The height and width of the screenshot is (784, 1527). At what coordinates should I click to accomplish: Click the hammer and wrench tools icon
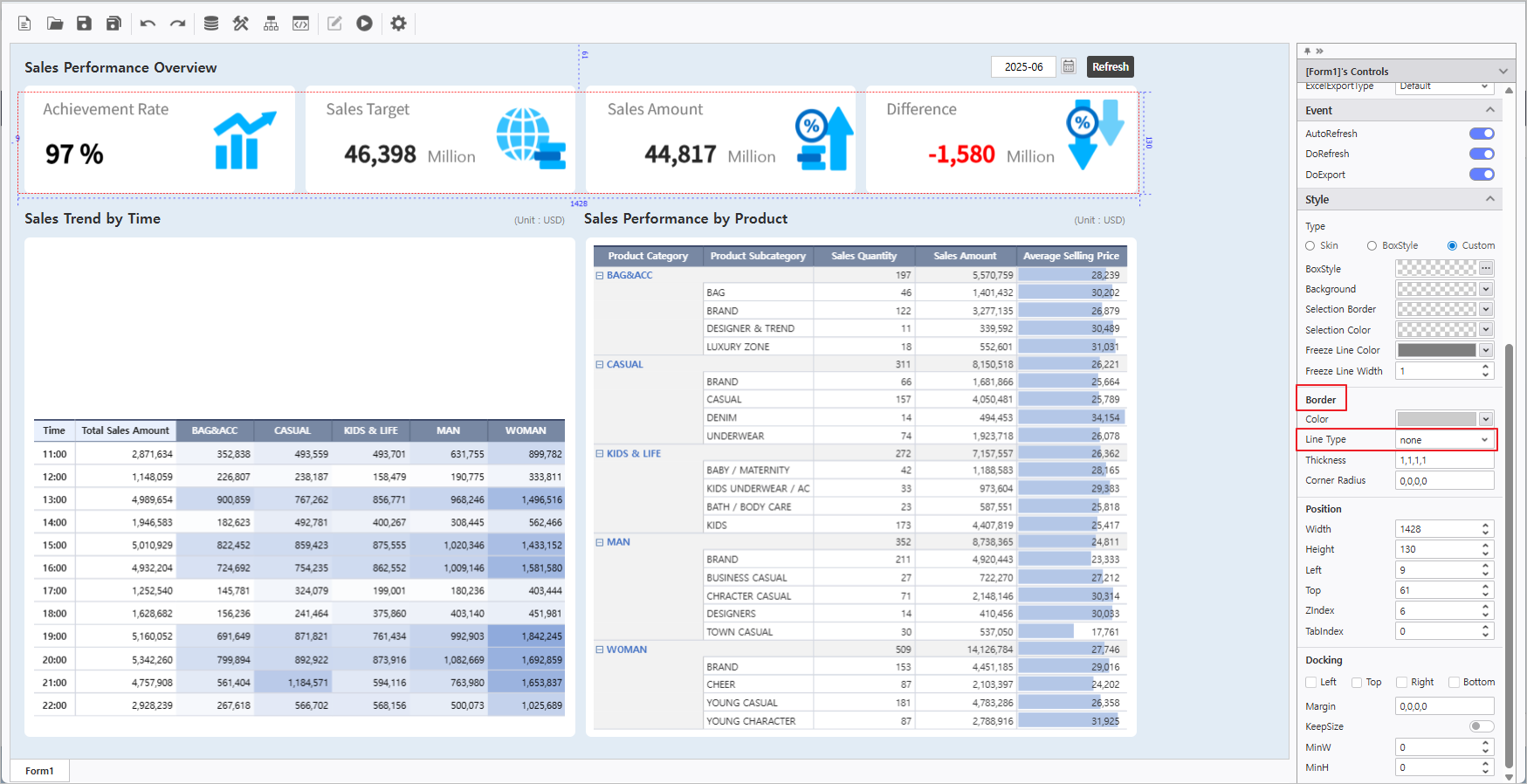[x=241, y=24]
